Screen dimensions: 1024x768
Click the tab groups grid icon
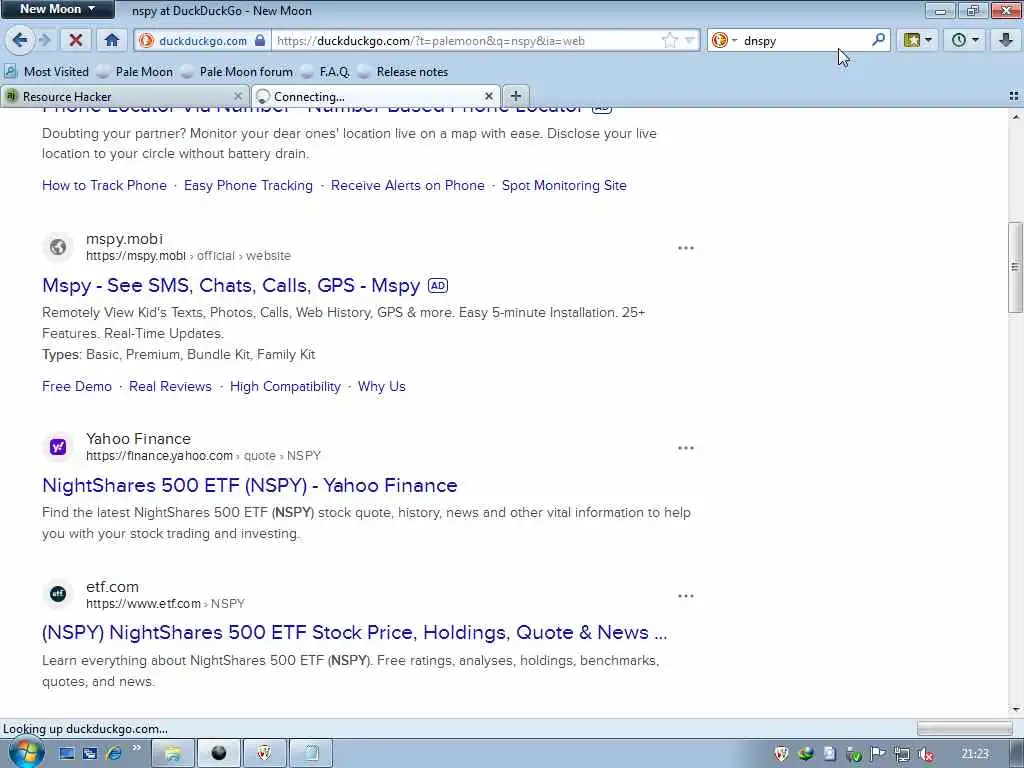(1014, 96)
